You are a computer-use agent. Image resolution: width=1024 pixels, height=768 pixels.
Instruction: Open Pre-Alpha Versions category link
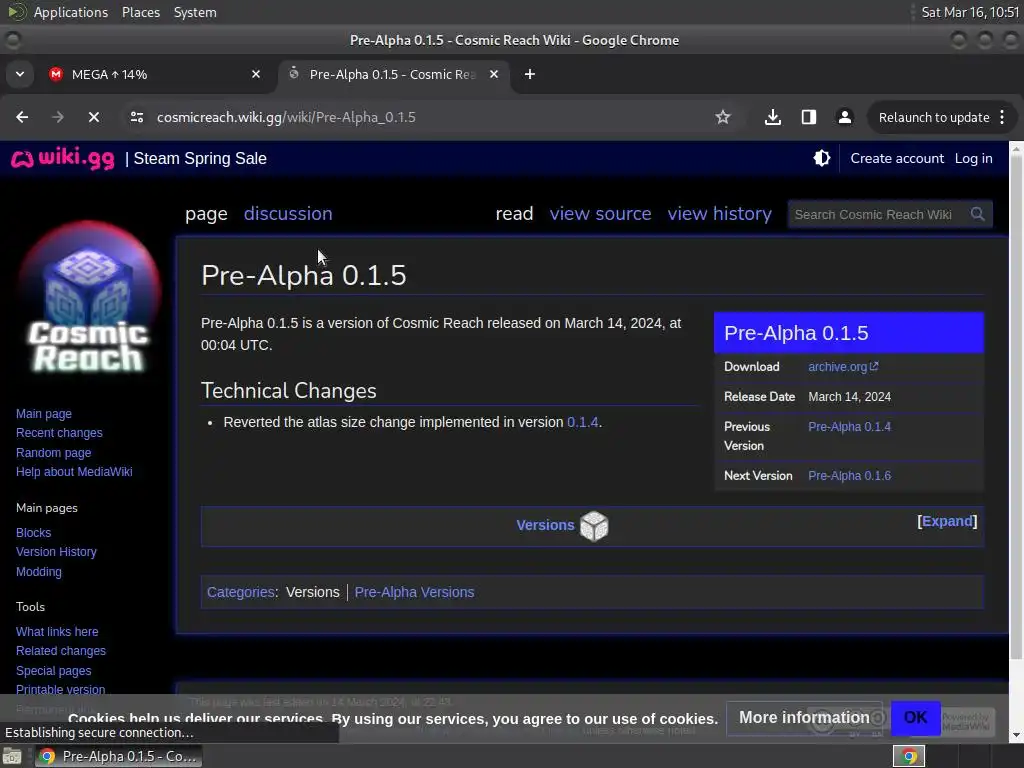[414, 592]
